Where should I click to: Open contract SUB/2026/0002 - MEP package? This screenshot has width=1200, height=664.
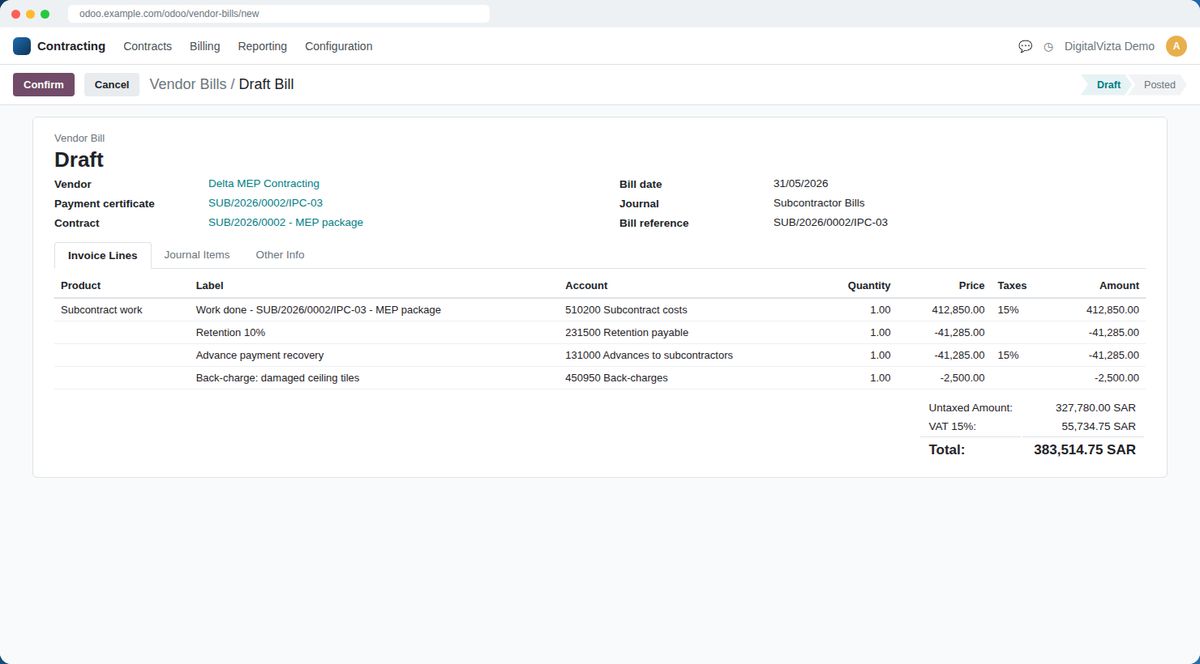(286, 223)
